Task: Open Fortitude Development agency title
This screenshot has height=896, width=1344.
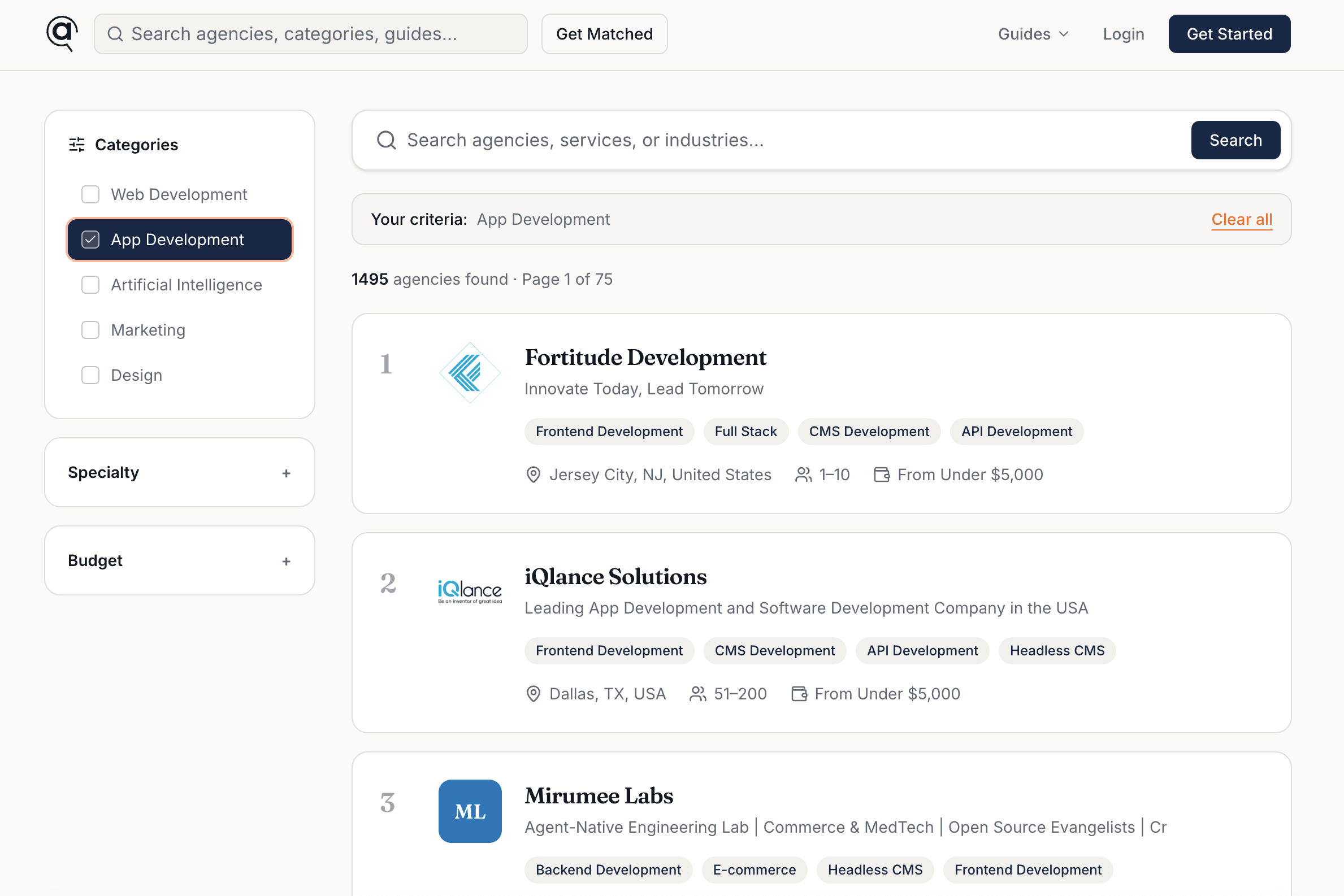Action: click(645, 358)
